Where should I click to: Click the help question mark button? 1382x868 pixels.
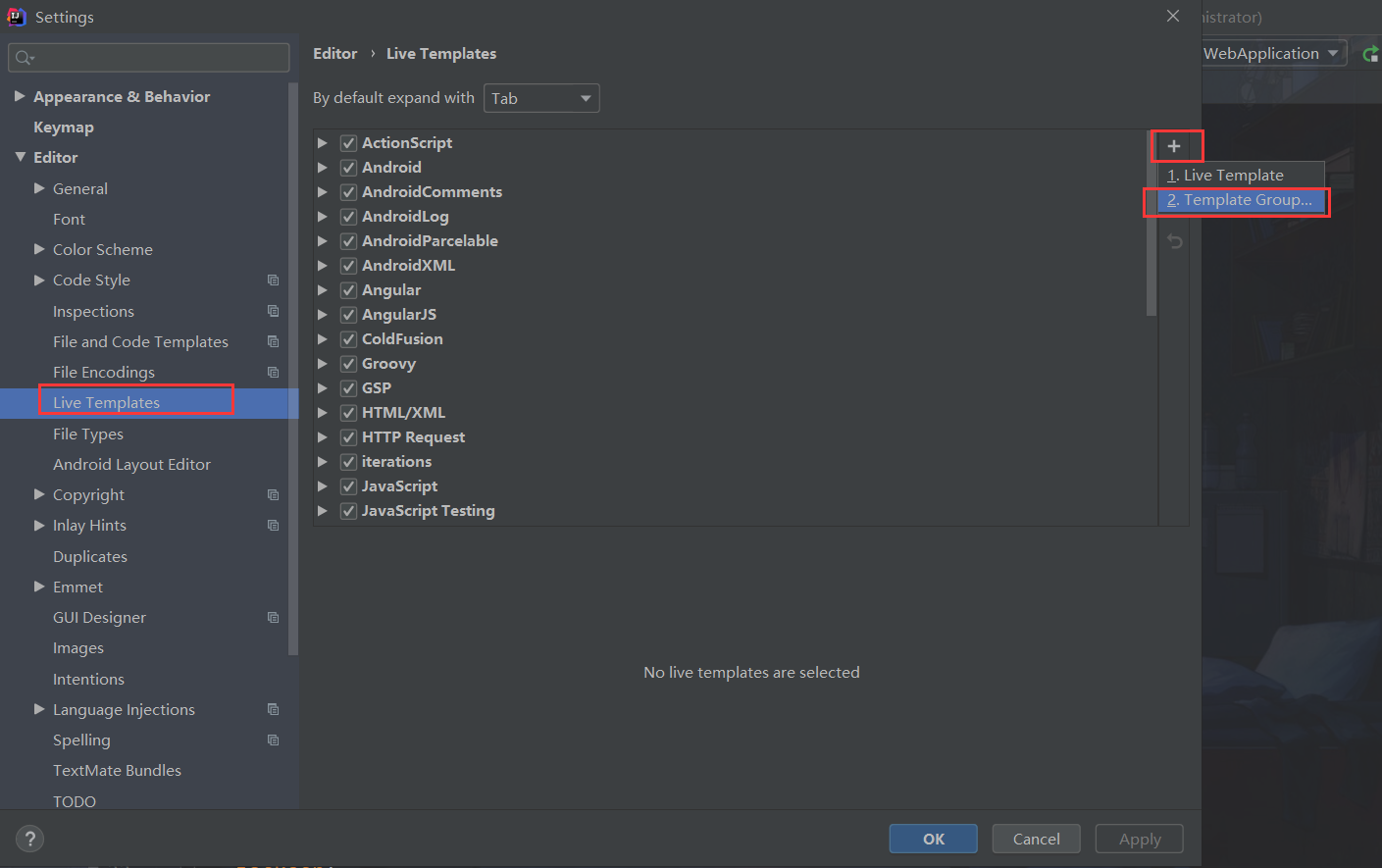click(30, 839)
